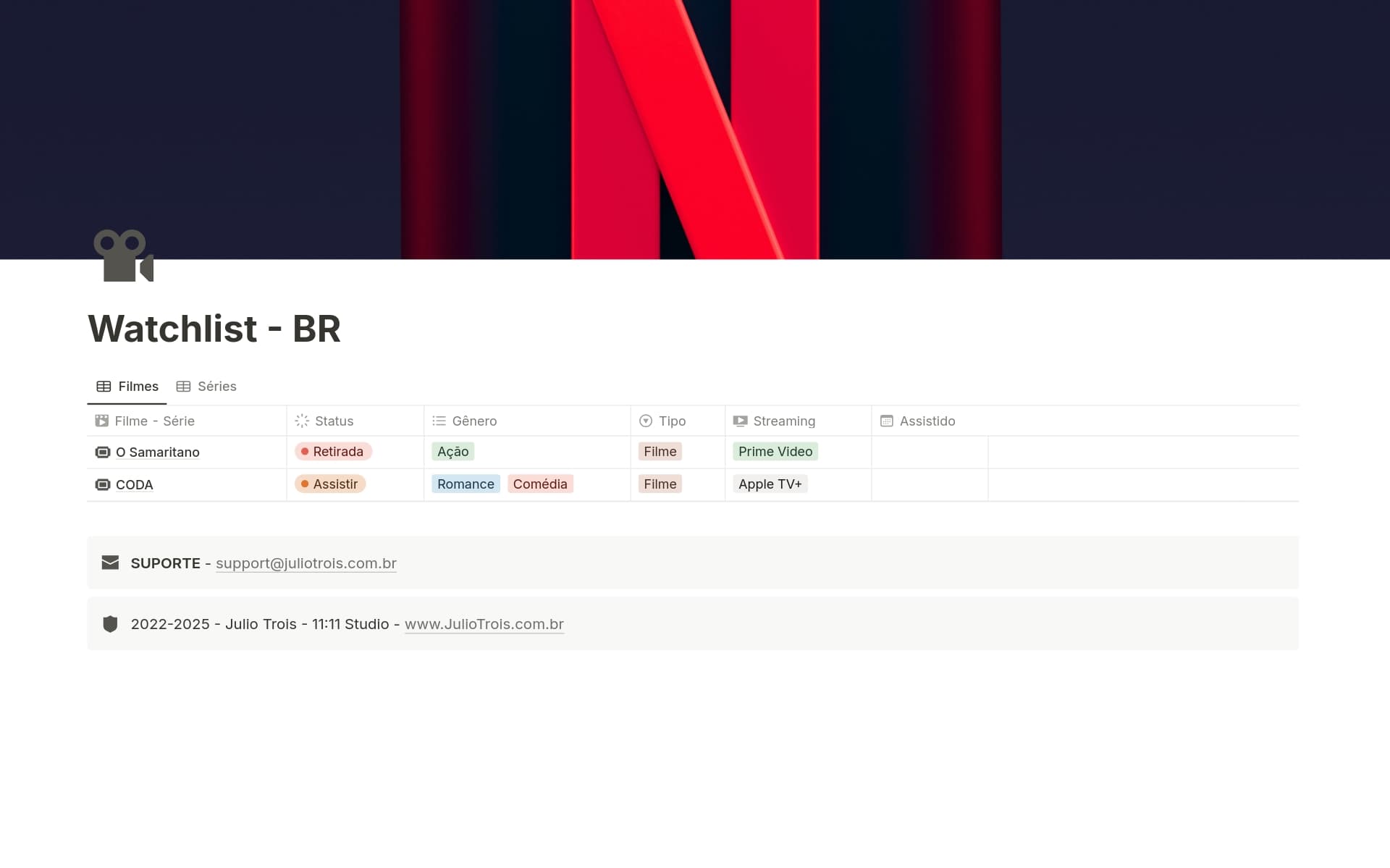Click the calendar icon in Assistido header
Viewport: 1390px width, 868px height.
(886, 421)
